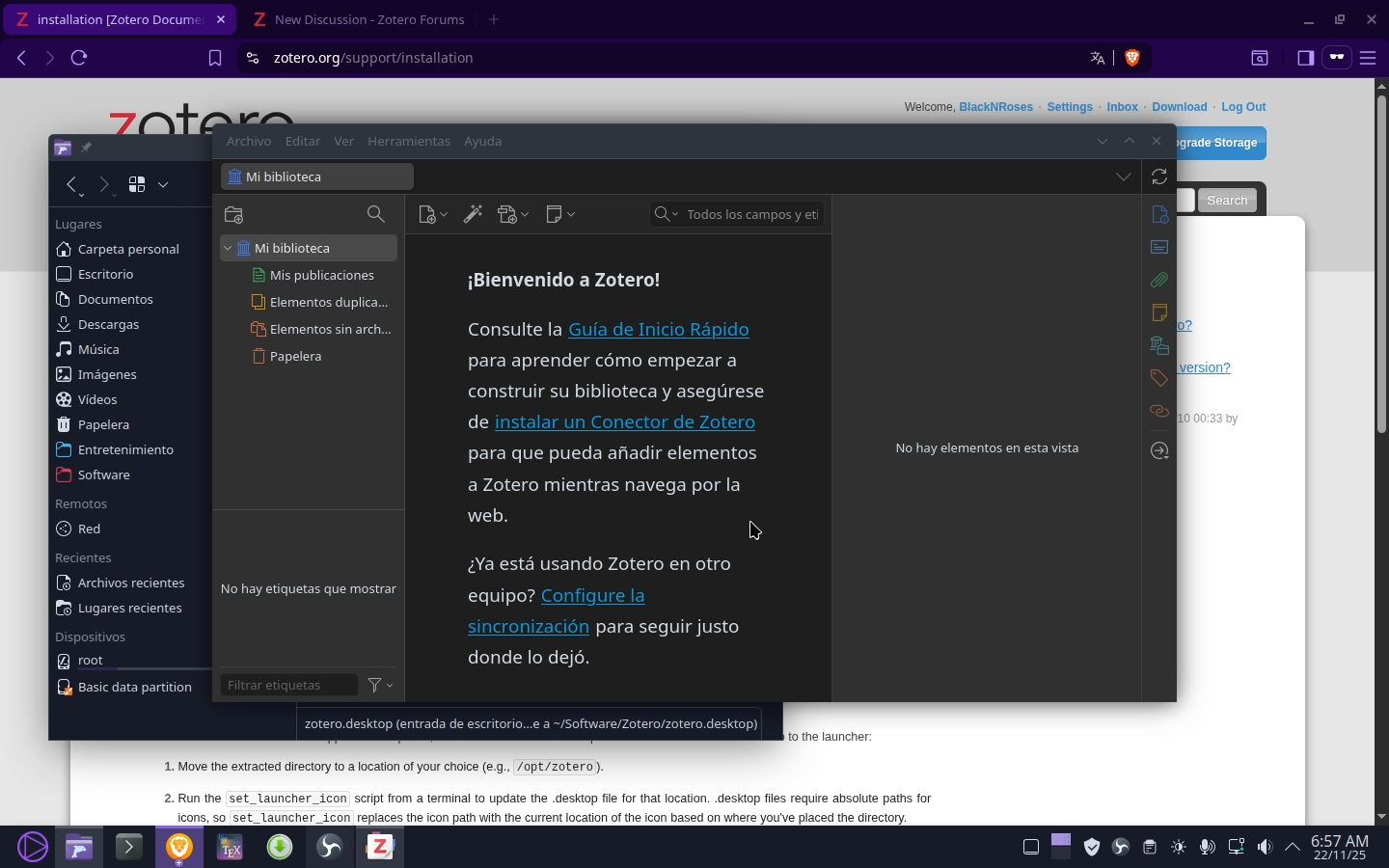The image size is (1389, 868).
Task: Open 'Archivos recientes' in file manager
Action: coord(121,583)
